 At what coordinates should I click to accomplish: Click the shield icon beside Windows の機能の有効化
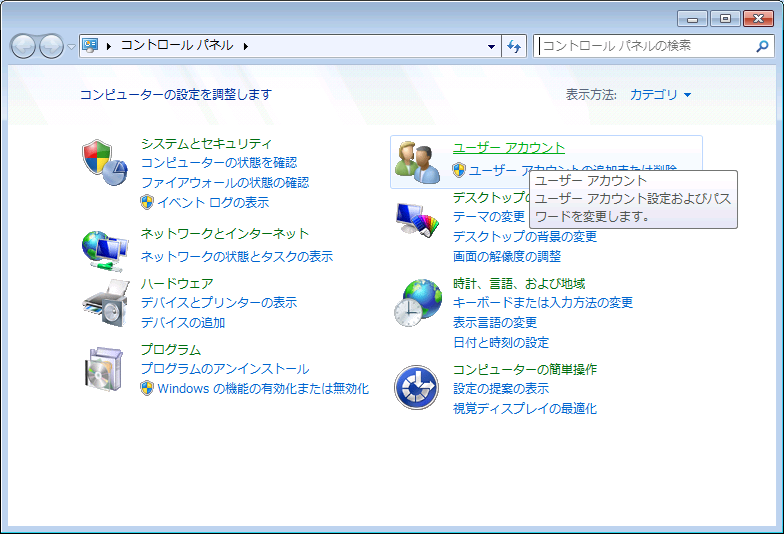coord(147,388)
